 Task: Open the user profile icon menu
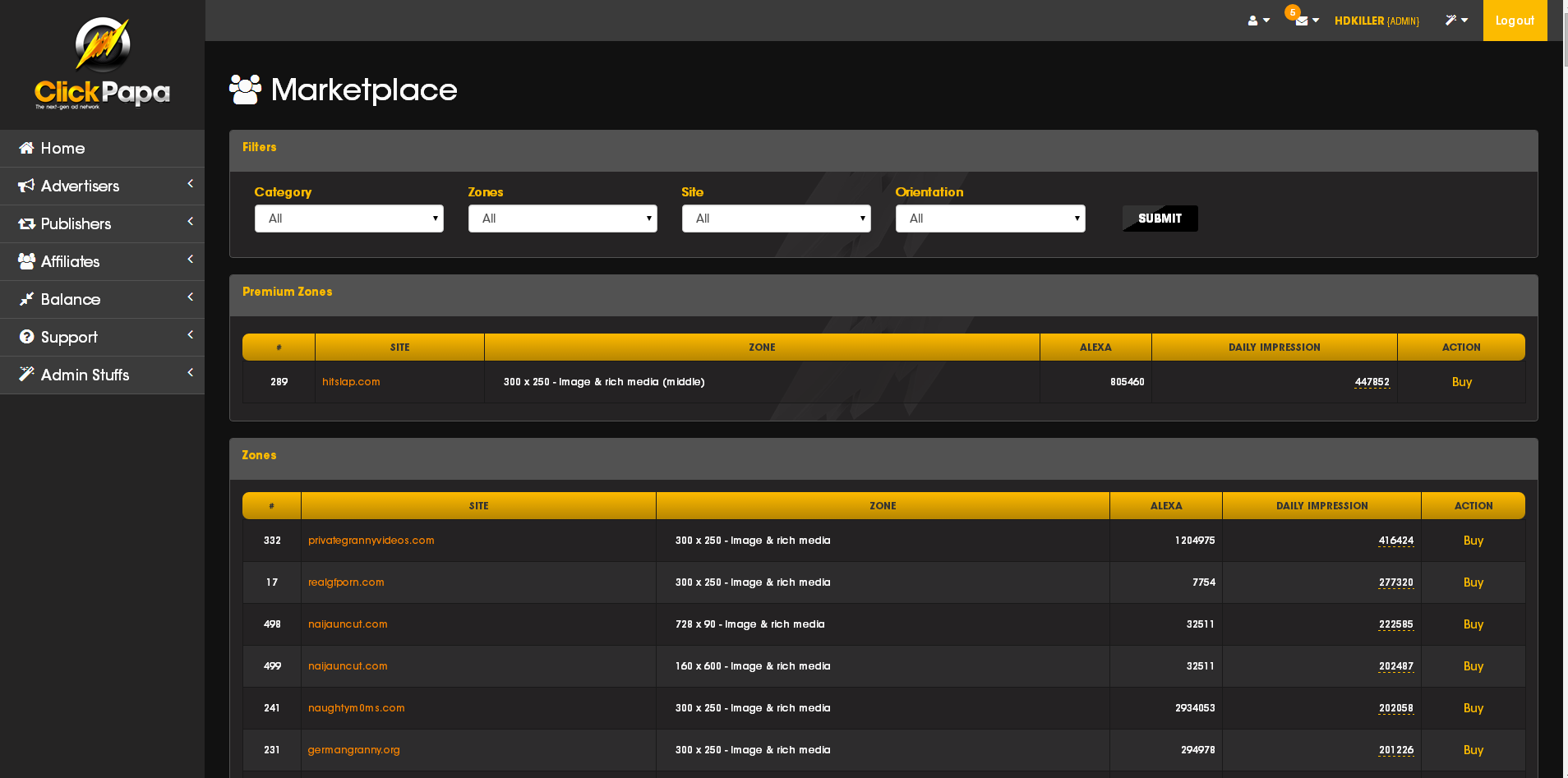click(1258, 21)
